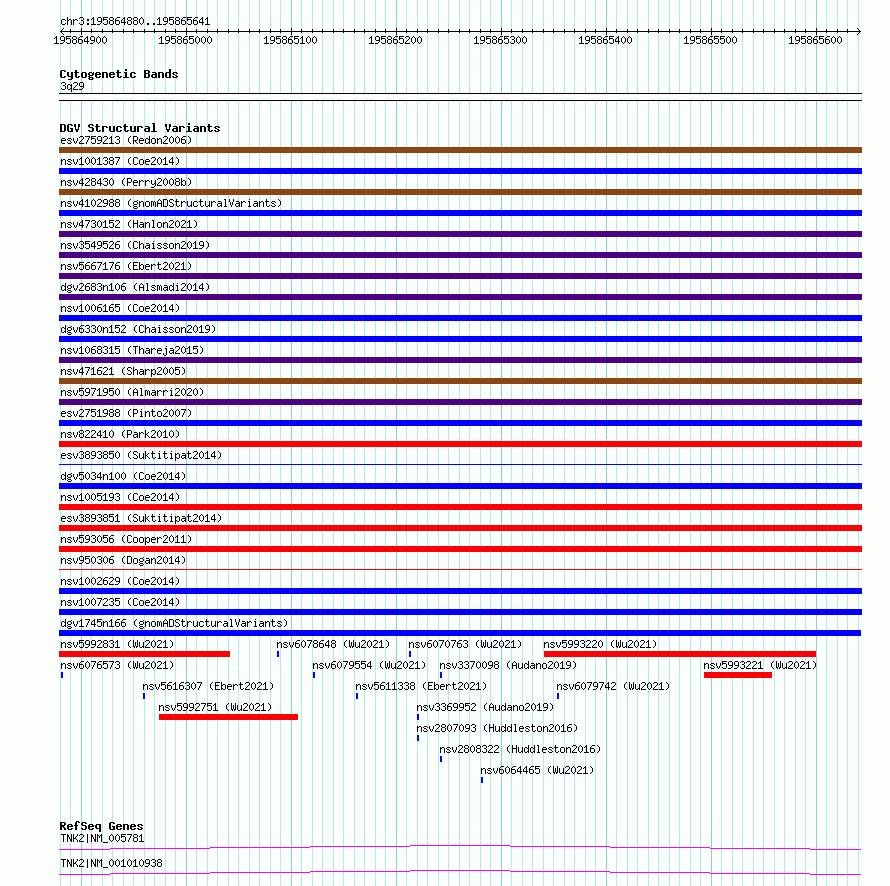The image size is (890, 886).
Task: Click ruler position 195865000
Action: tap(185, 40)
